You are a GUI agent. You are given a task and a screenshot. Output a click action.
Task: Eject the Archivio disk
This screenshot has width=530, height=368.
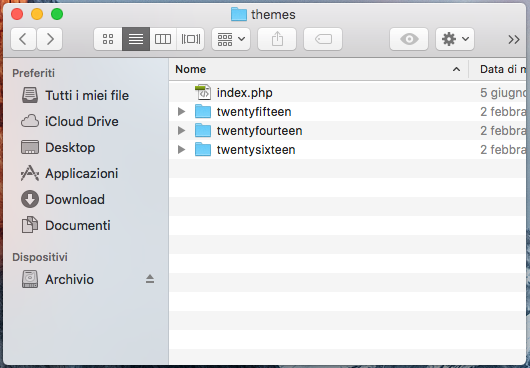pyautogui.click(x=150, y=279)
